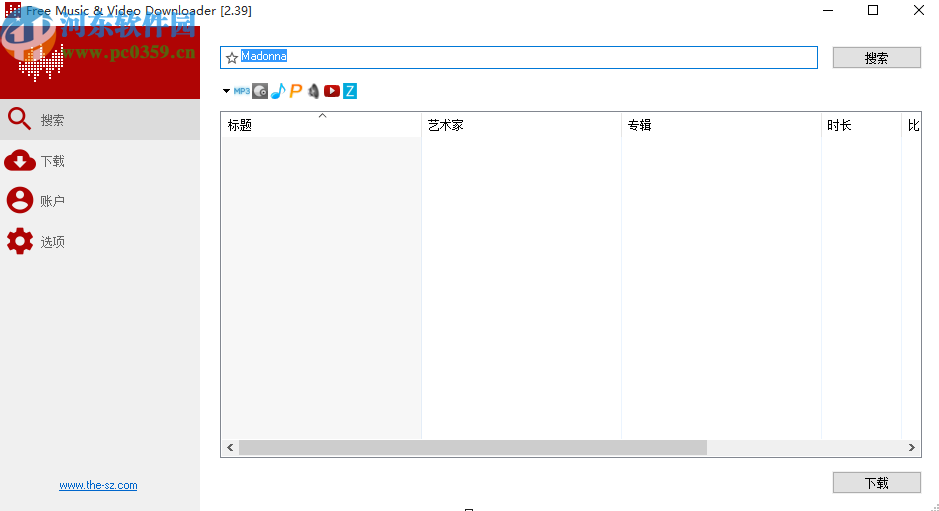Maximize the Free Music & Video Downloader window
Image resolution: width=939 pixels, height=511 pixels.
tap(873, 10)
